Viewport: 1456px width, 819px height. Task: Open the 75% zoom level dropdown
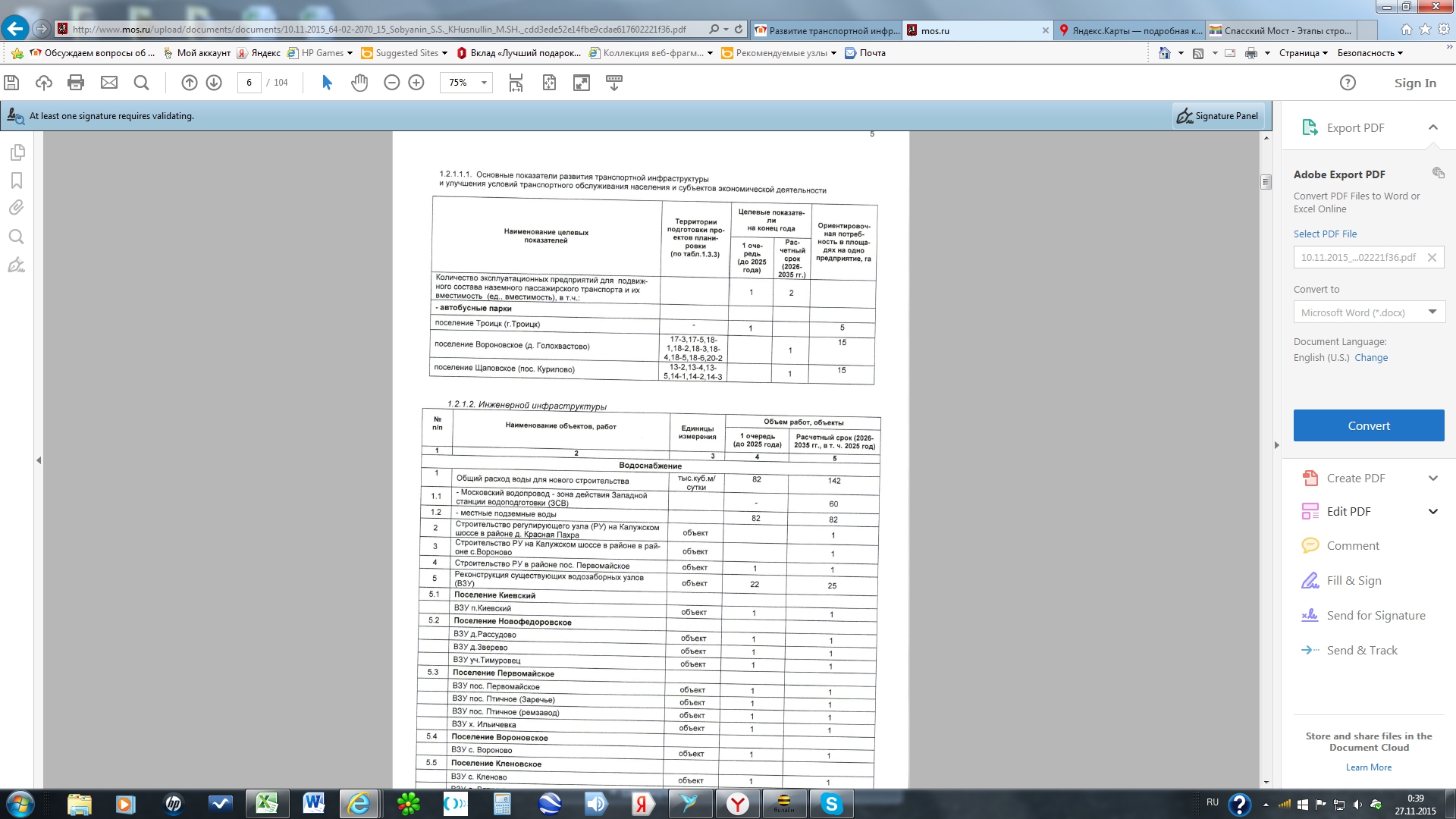point(483,83)
